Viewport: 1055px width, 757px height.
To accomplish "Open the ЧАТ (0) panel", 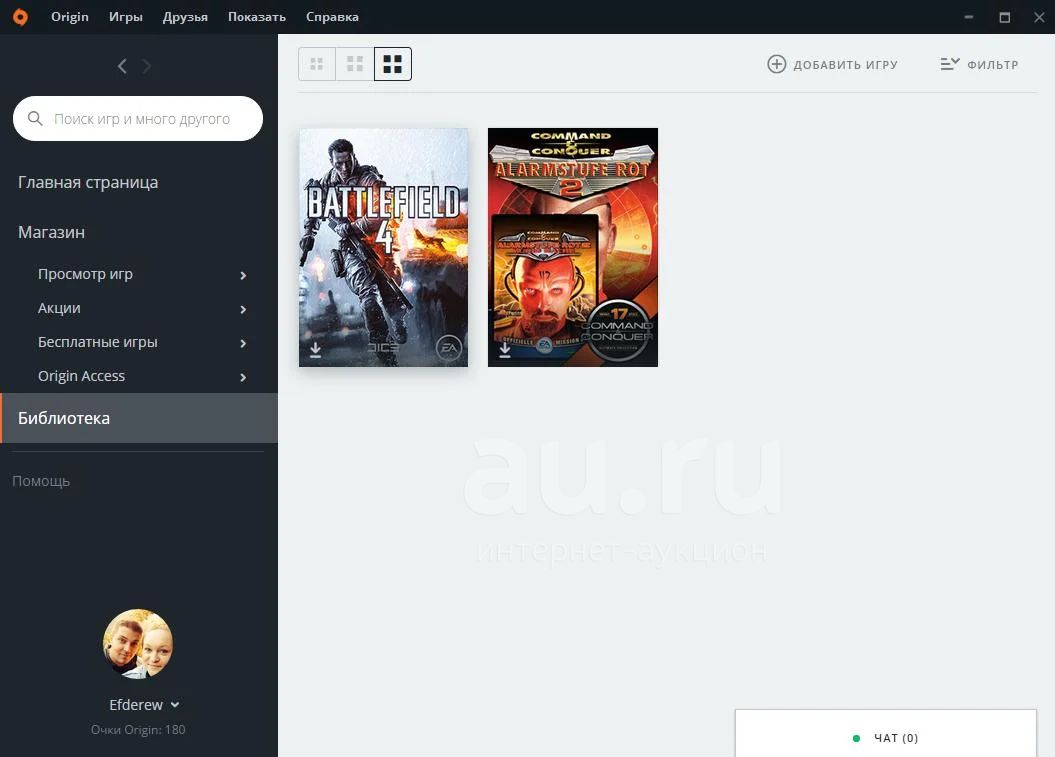I will click(885, 733).
